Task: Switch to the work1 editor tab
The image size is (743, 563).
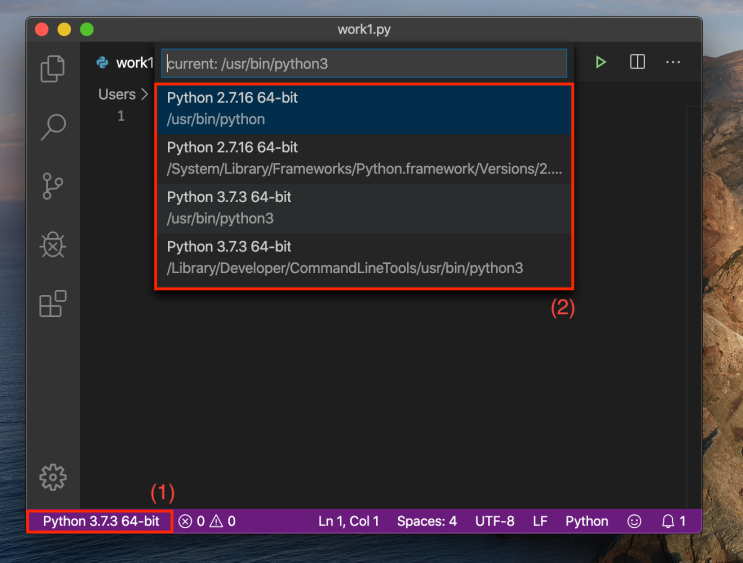Action: (x=124, y=63)
